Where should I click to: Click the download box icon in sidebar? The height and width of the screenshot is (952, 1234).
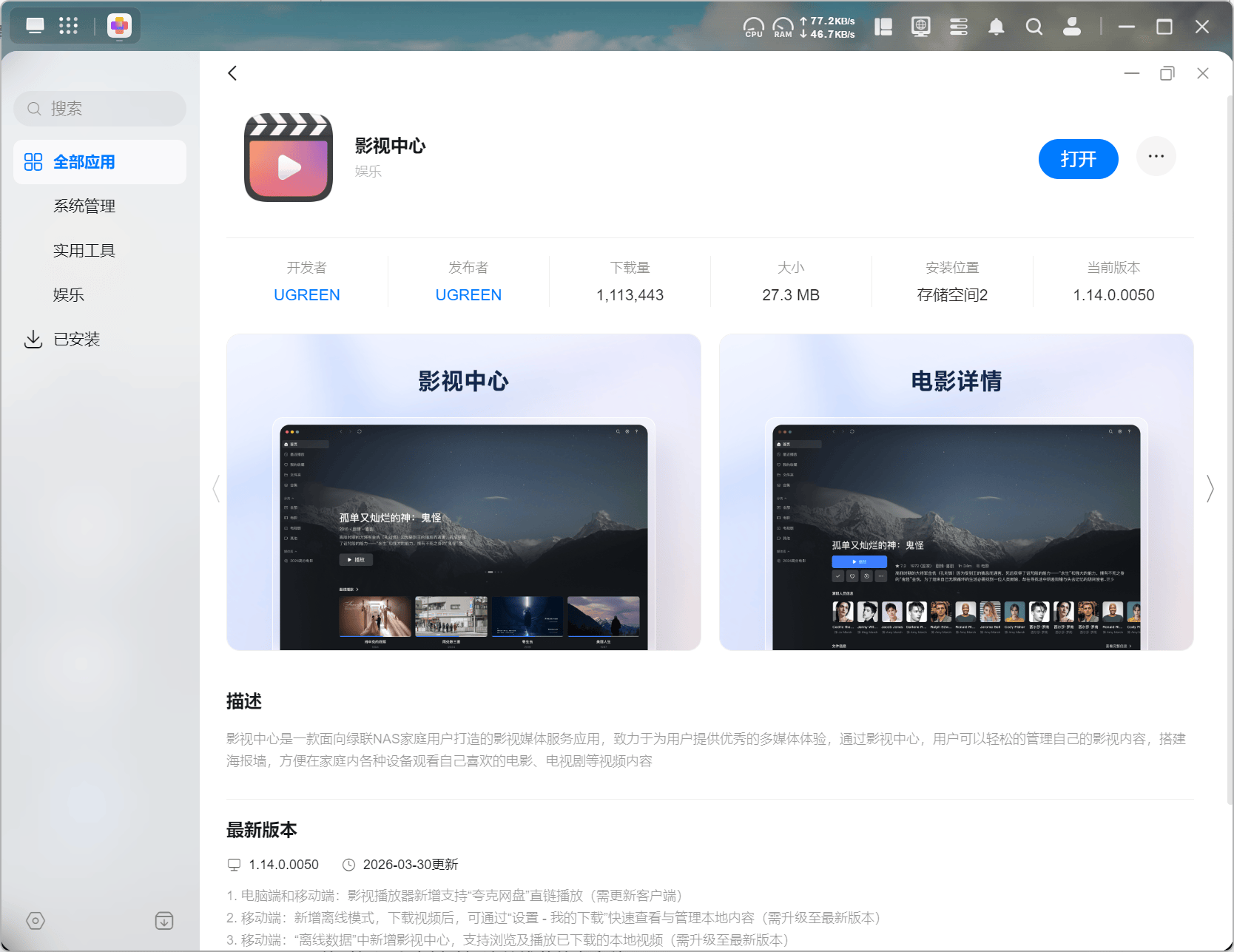[x=164, y=920]
